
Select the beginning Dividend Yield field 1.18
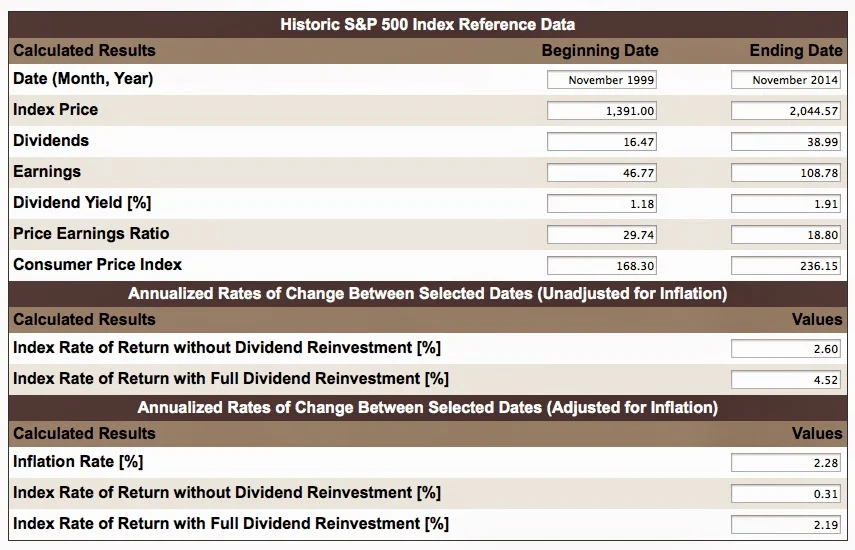(x=602, y=204)
